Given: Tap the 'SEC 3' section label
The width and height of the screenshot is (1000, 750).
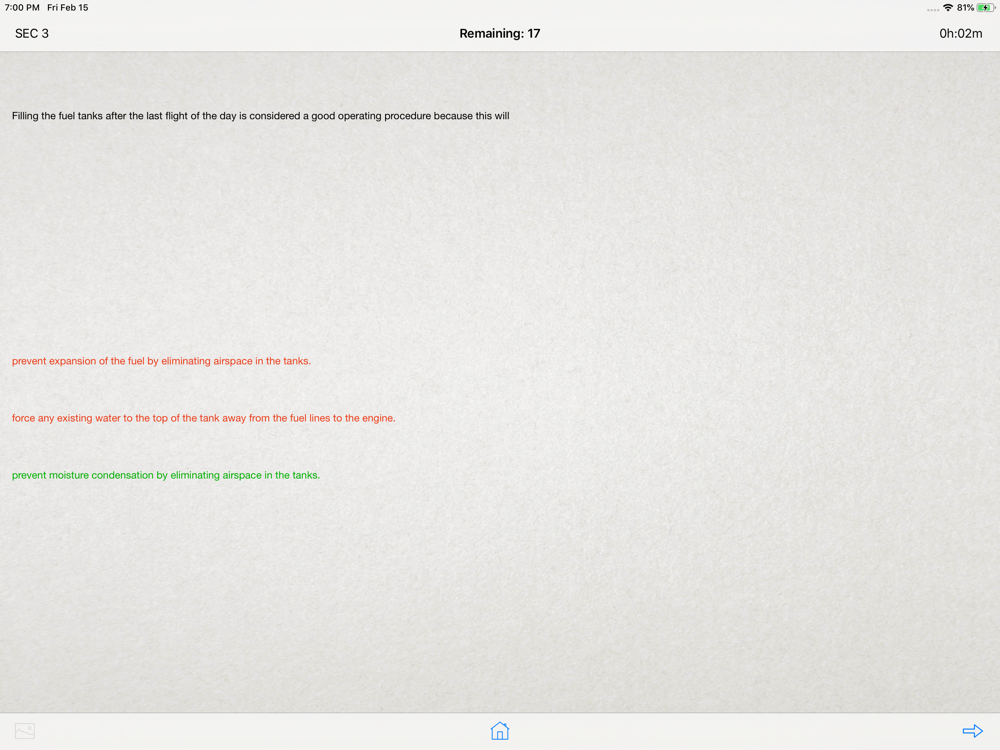Looking at the screenshot, I should pos(32,34).
